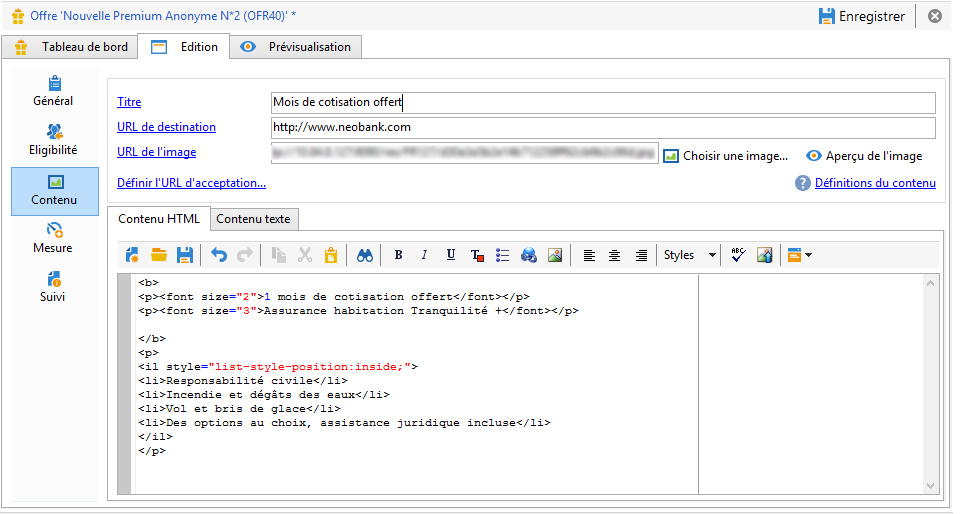Undo the last edit

pos(219,255)
